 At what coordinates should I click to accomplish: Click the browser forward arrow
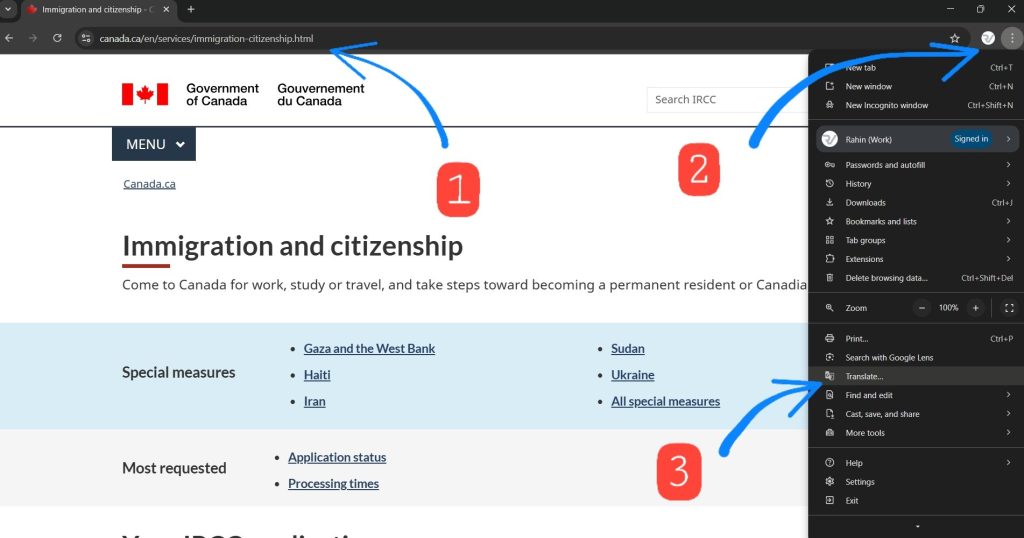33,39
